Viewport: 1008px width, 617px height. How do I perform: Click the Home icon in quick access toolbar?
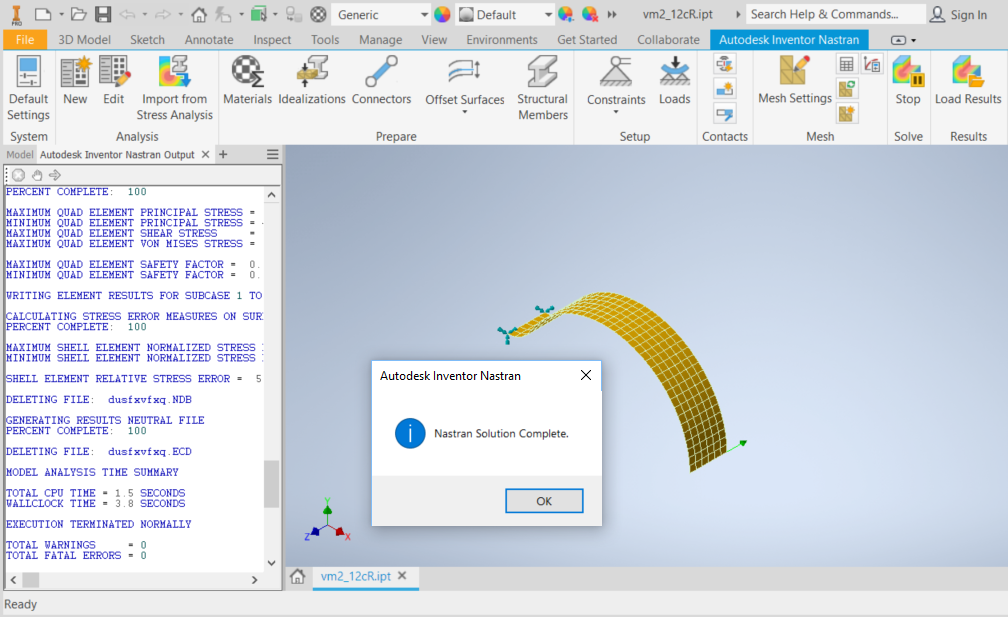199,14
